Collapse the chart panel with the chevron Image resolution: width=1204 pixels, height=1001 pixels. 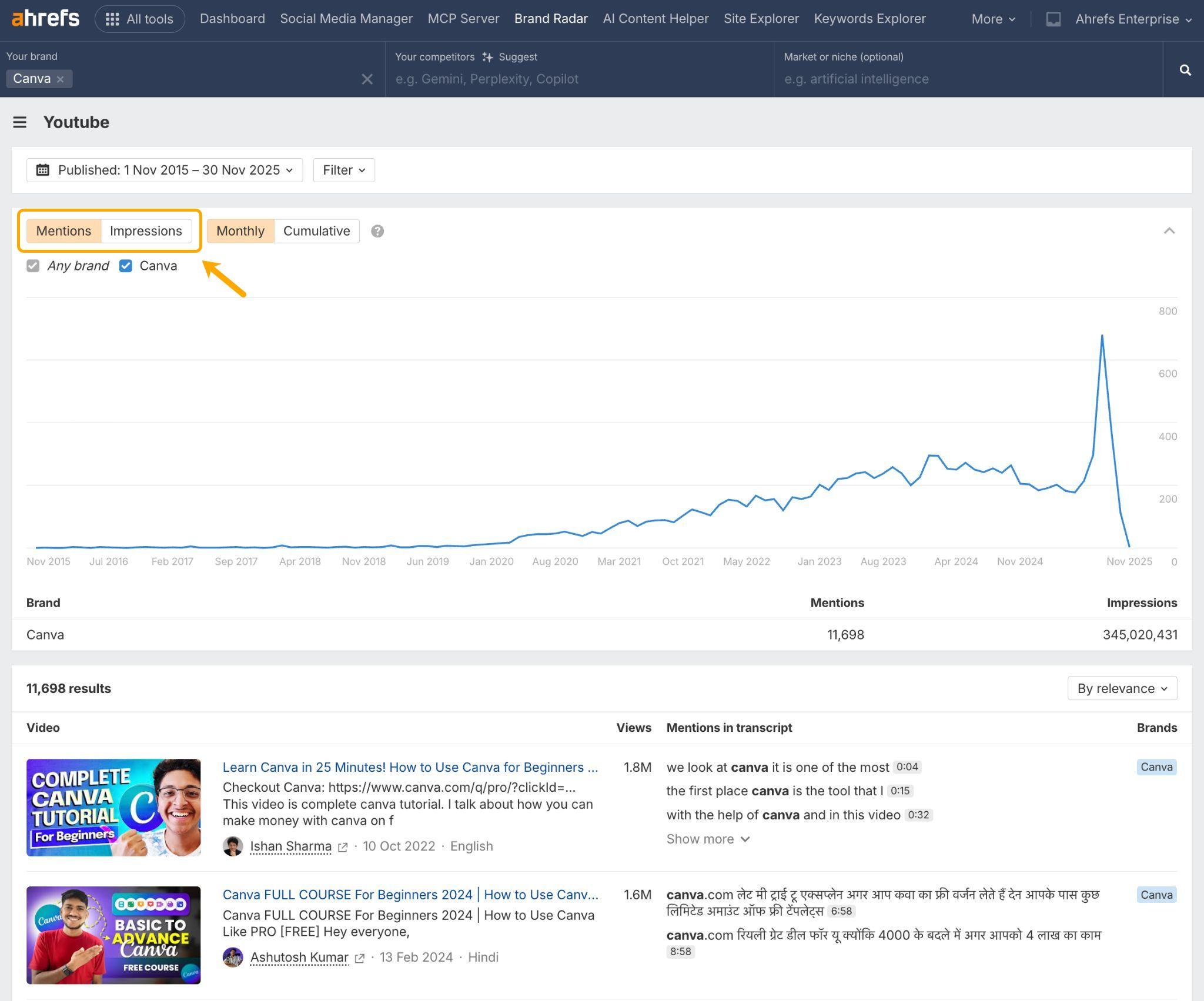(1170, 231)
